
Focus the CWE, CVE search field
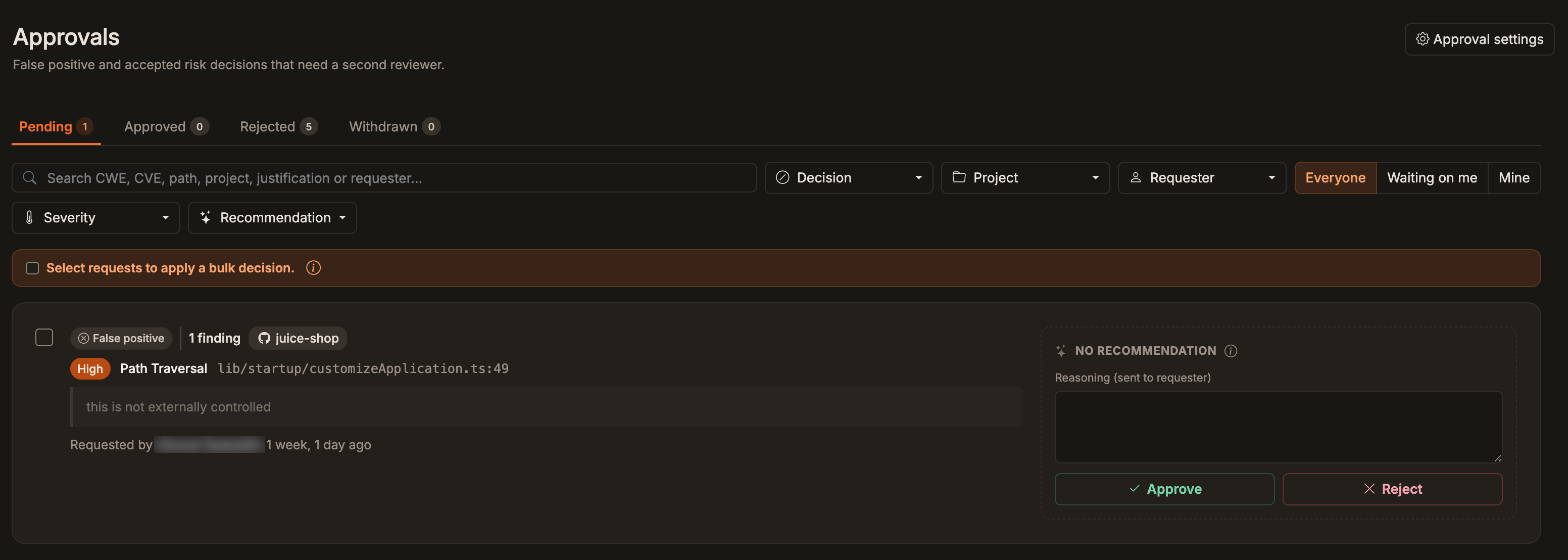pyautogui.click(x=384, y=178)
